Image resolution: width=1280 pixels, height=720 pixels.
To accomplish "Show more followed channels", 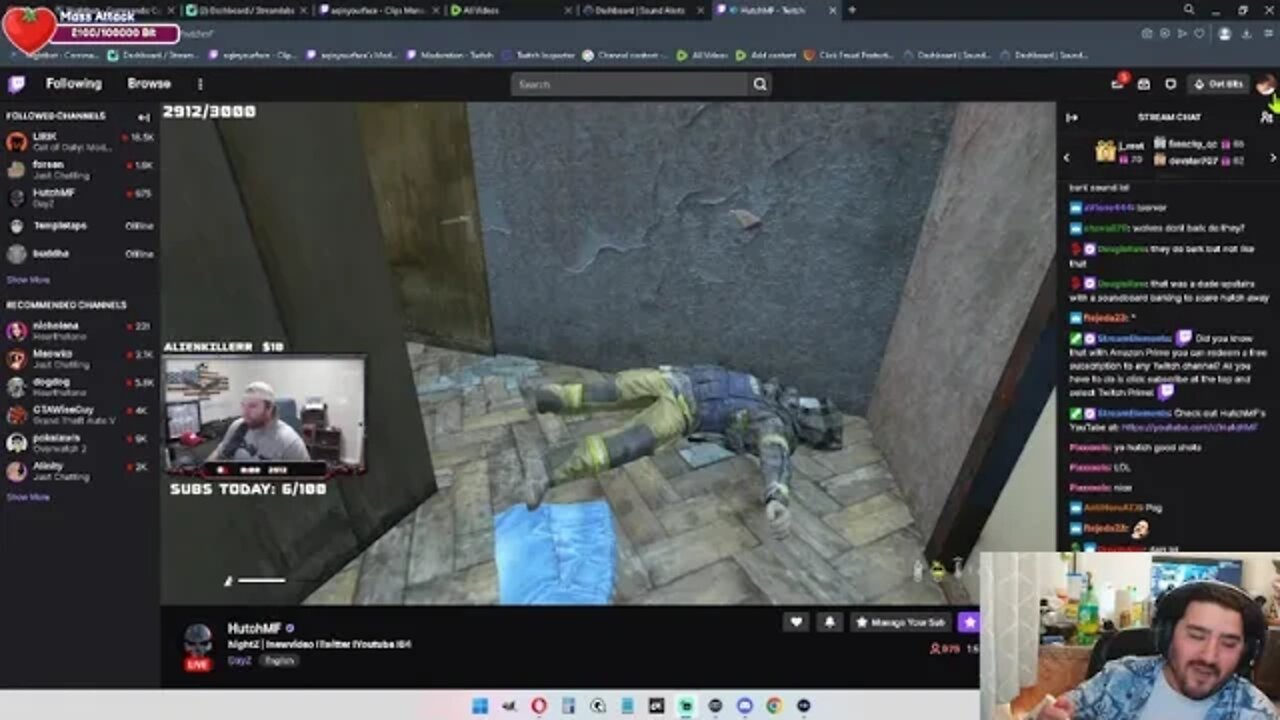I will (28, 280).
